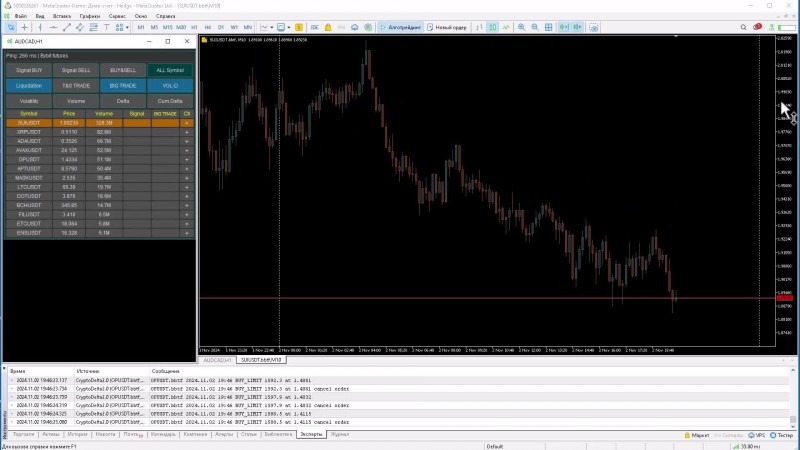Open the Insert menu
Screen dimensions: 800x450
point(62,16)
